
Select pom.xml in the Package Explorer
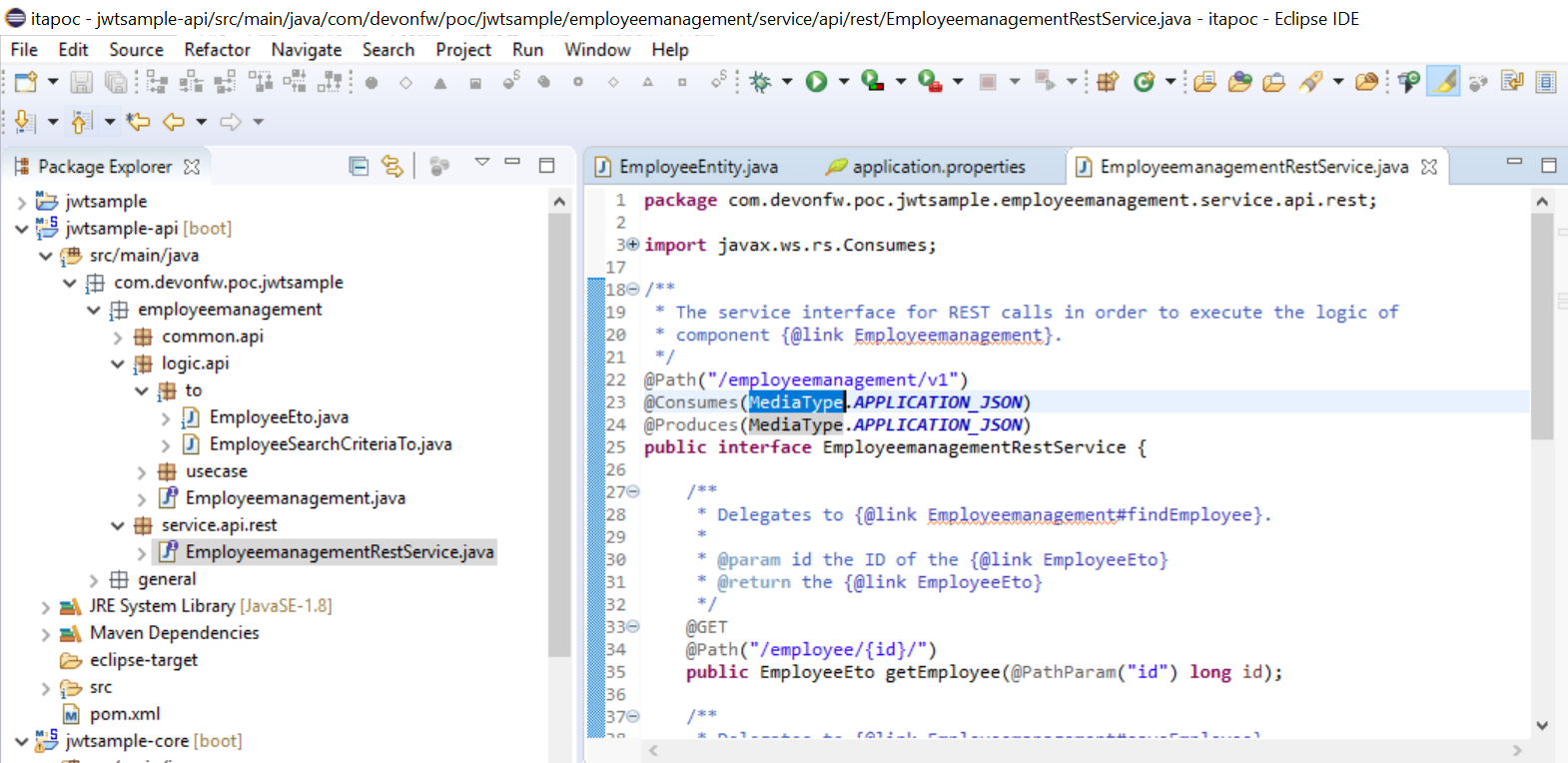124,714
